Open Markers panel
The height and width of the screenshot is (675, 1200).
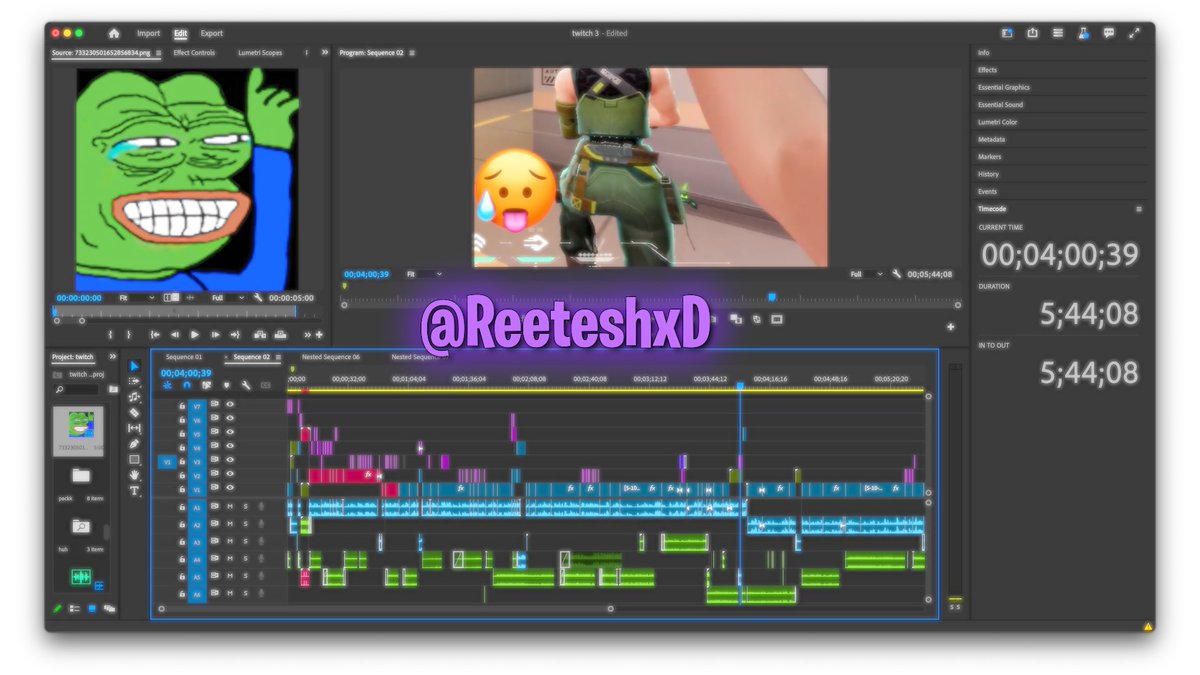[990, 157]
